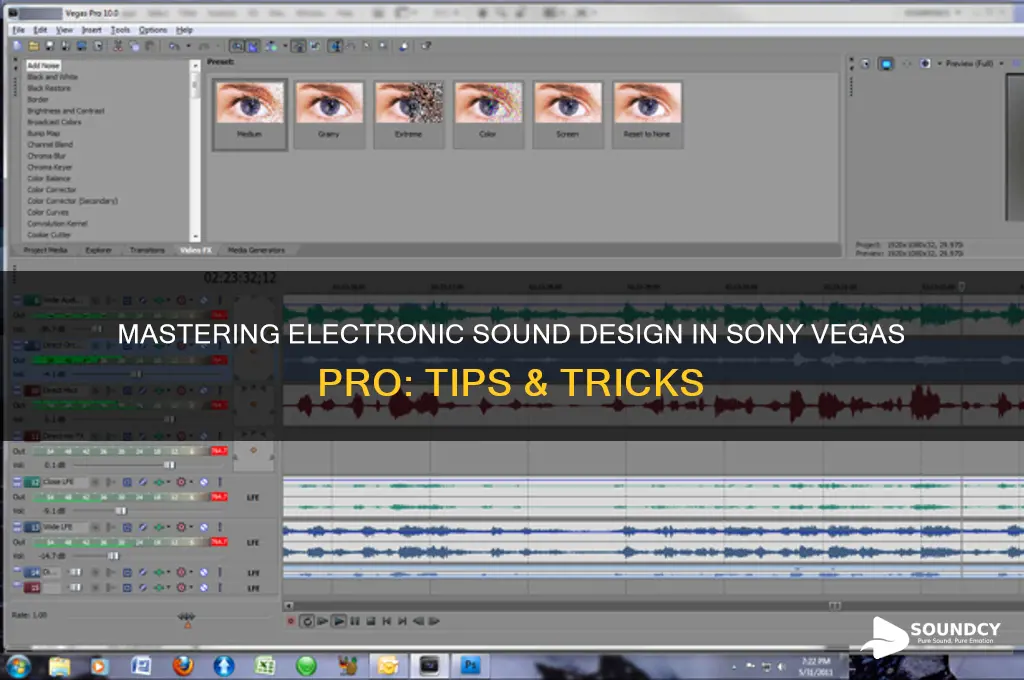
Task: Open the Options menu
Action: 153,30
